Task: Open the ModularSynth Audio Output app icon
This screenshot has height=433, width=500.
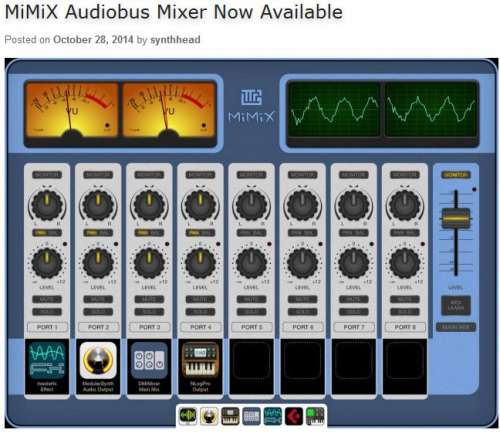Action: (x=98, y=361)
